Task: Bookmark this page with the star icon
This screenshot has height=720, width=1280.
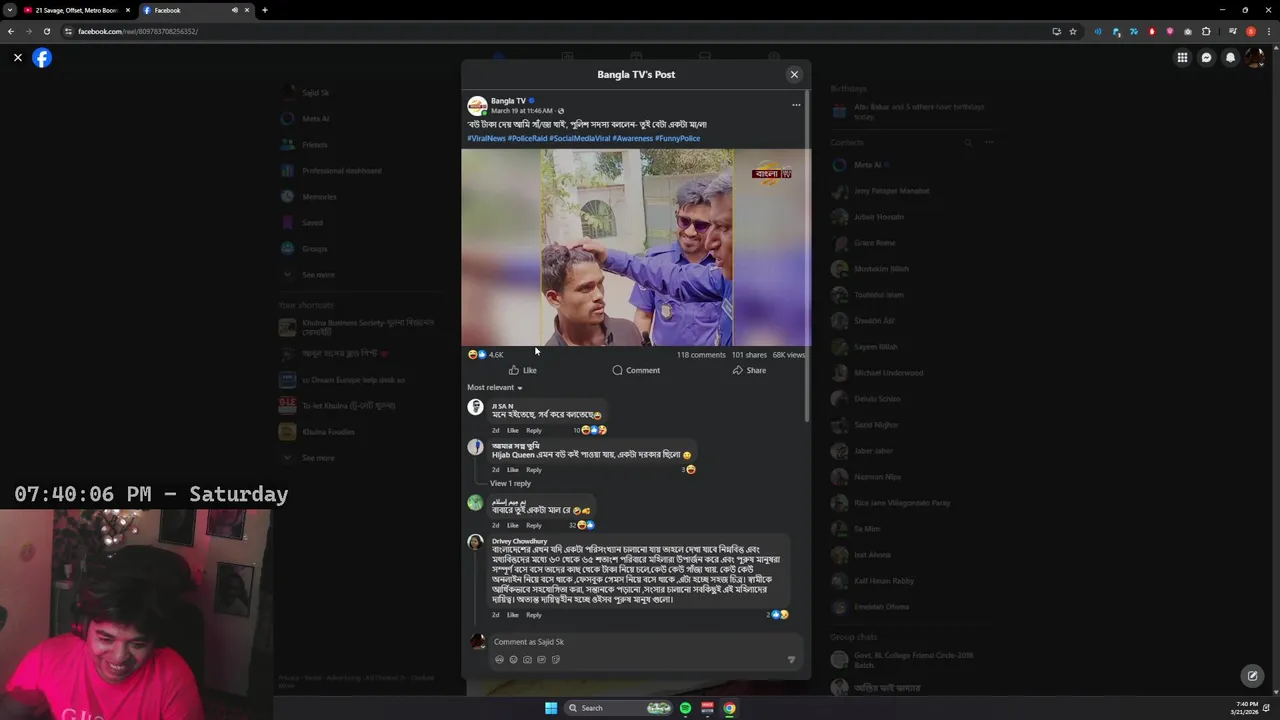Action: click(x=1073, y=31)
